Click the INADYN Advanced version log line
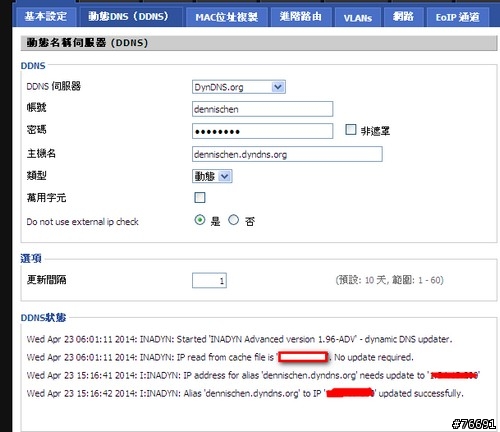This screenshot has width=500, height=432. point(239,339)
